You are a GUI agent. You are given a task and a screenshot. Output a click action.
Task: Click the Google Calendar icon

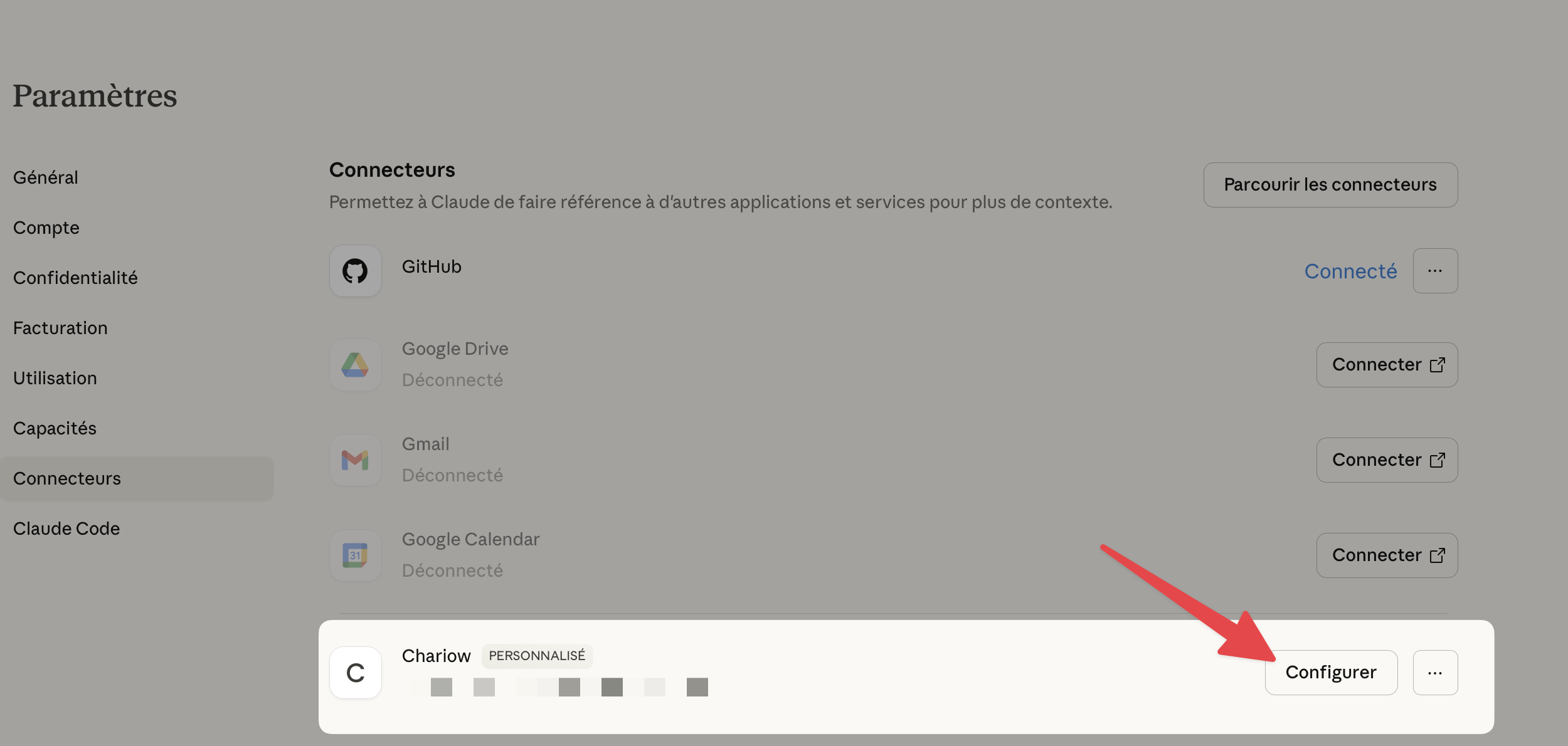(x=355, y=555)
